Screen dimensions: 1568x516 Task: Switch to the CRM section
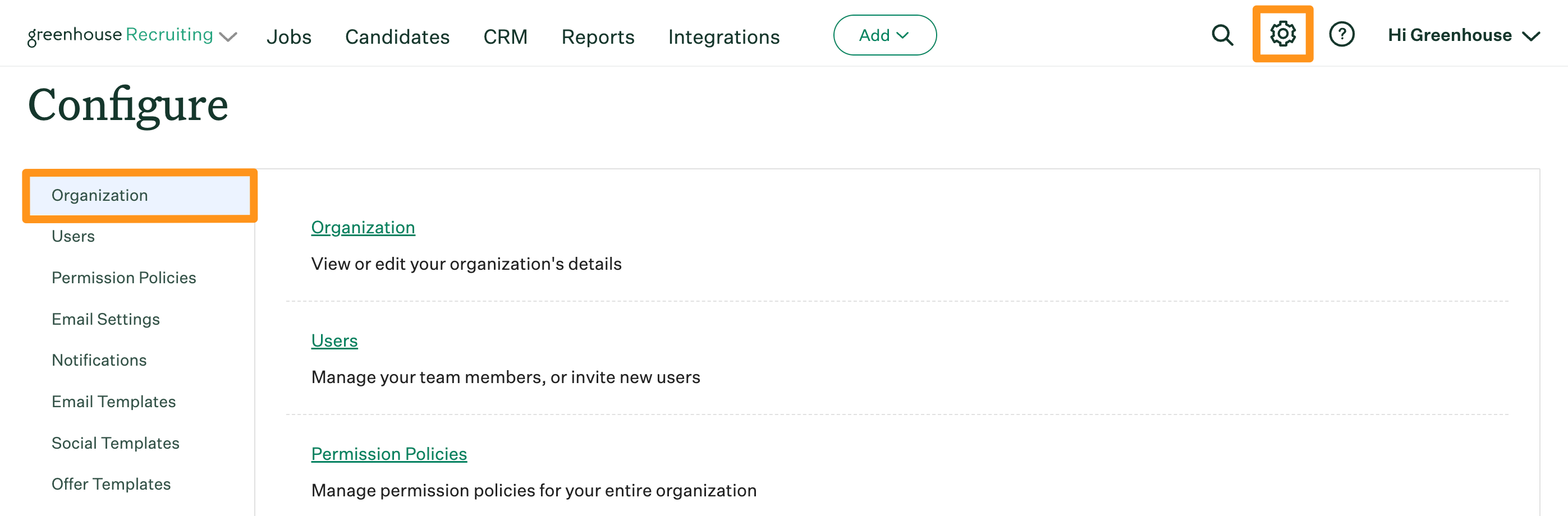[505, 36]
